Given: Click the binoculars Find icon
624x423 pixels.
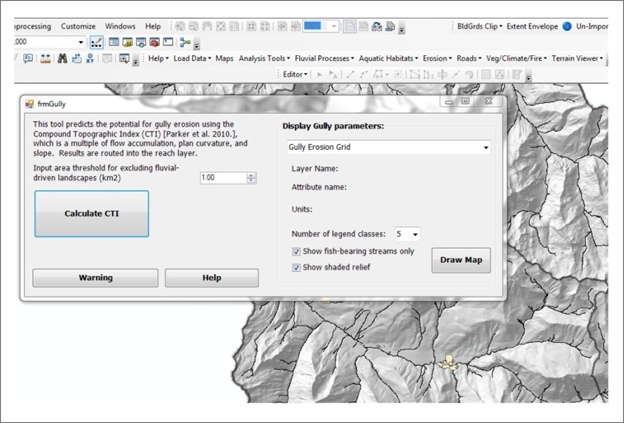Looking at the screenshot, I should coord(60,59).
